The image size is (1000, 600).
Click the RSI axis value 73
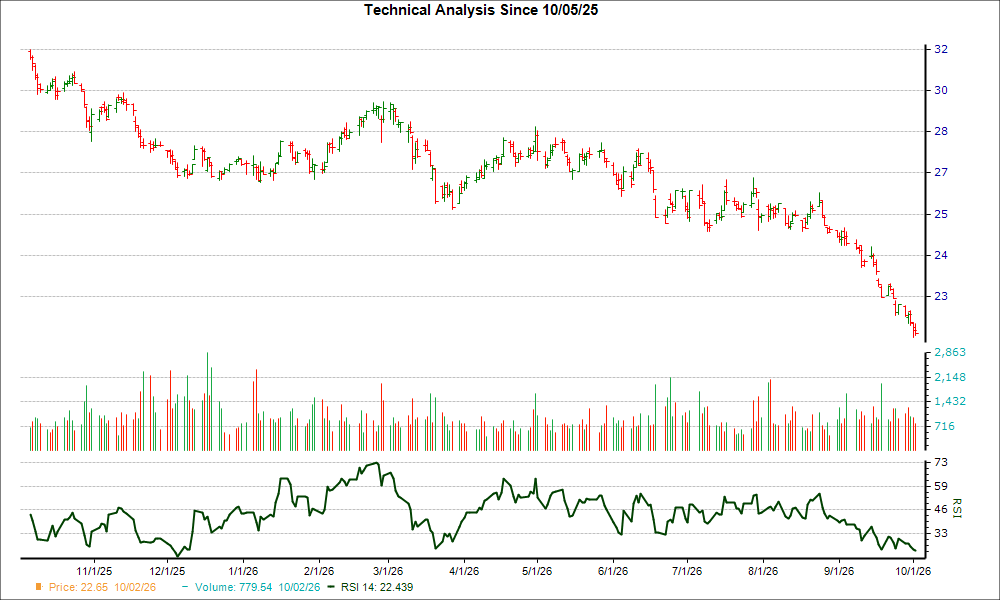point(941,462)
